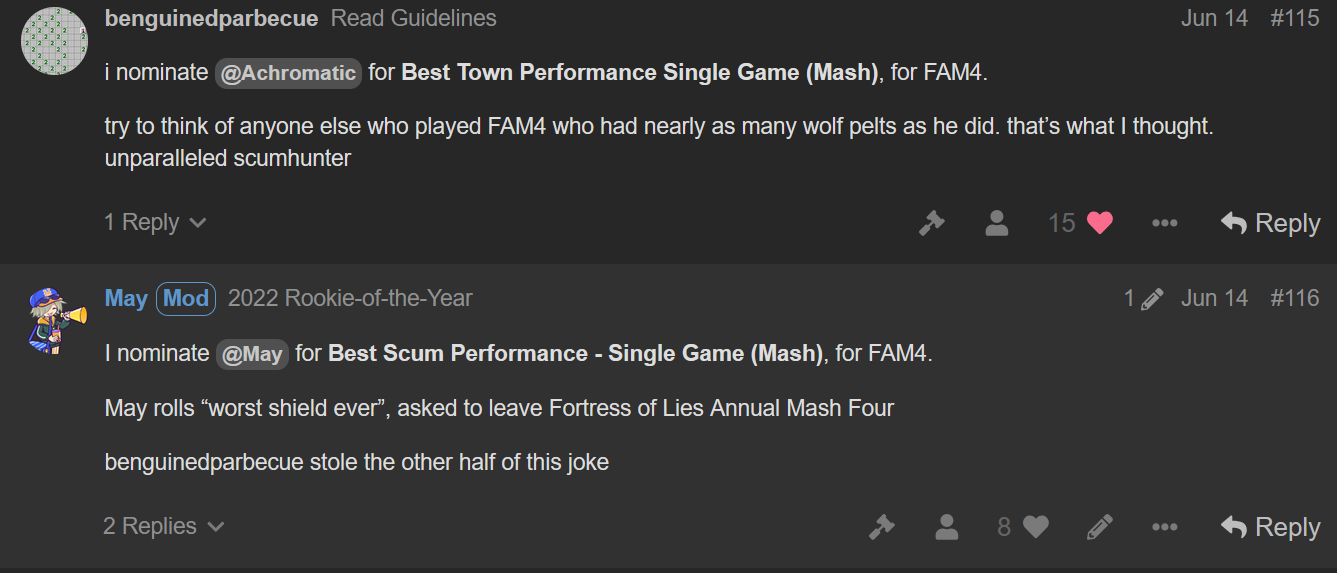1337x573 pixels.
Task: Expand the 1 Reply dropdown
Action: tap(155, 222)
